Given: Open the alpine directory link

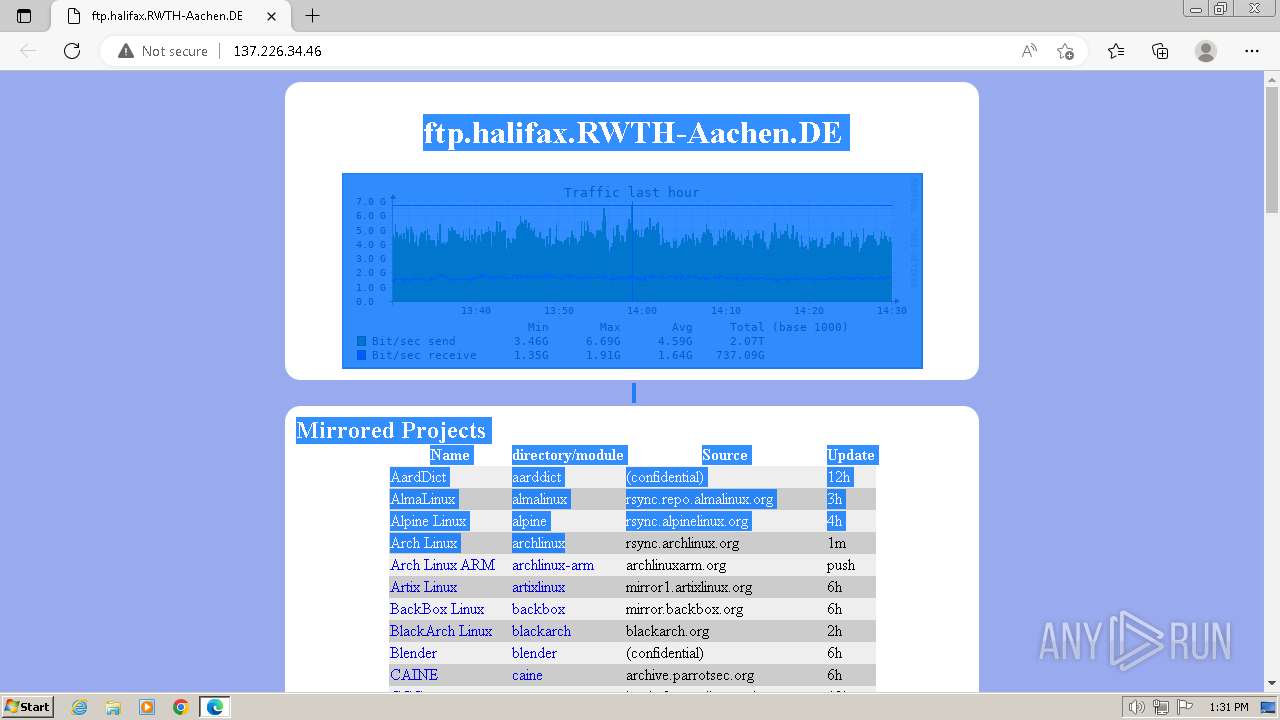Looking at the screenshot, I should click(x=530, y=521).
